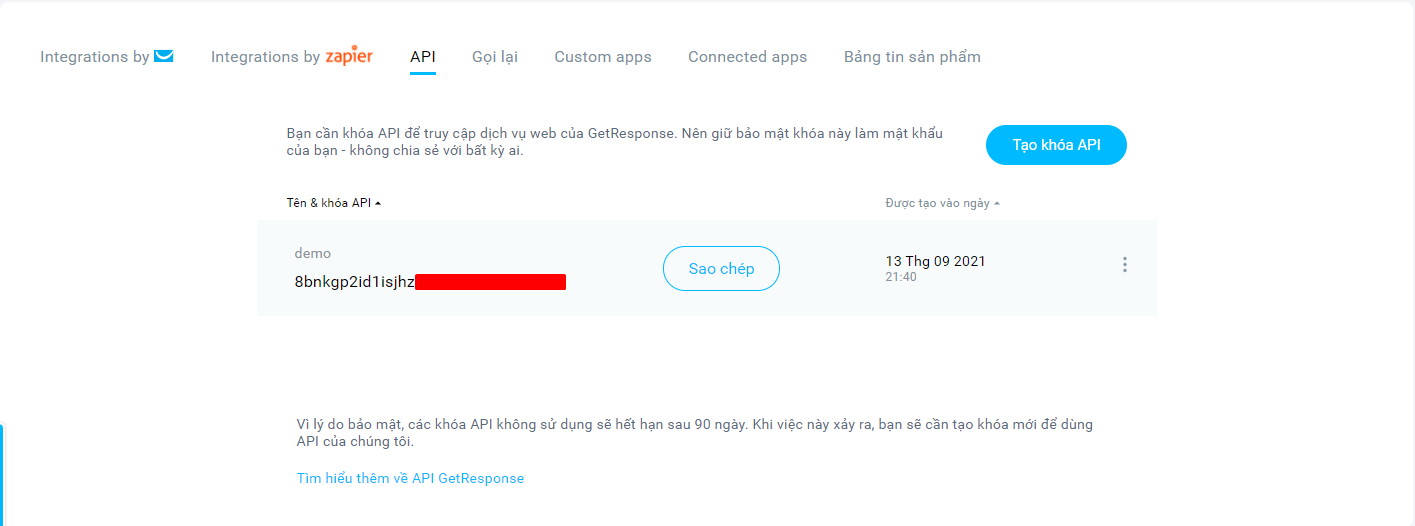Click the Tạo khóa API button
This screenshot has height=526, width=1415.
(x=1056, y=145)
